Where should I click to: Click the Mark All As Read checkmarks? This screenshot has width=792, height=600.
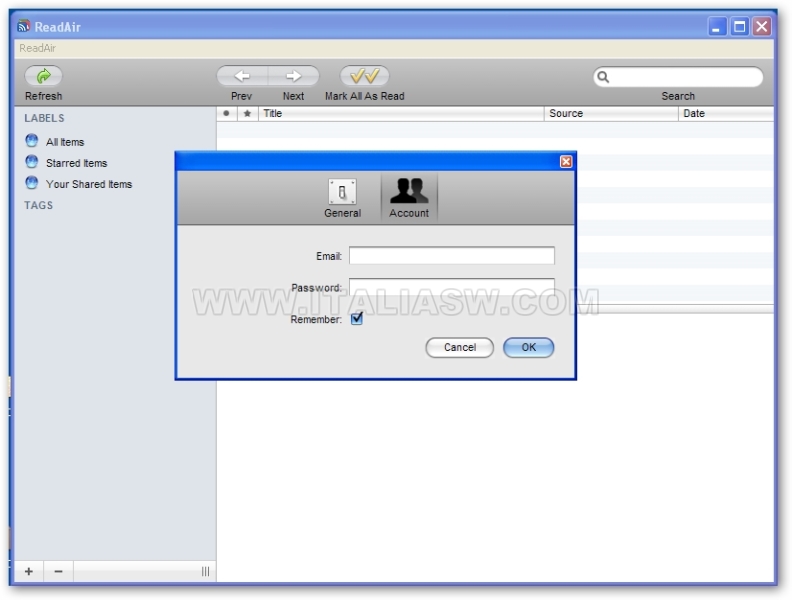(365, 76)
